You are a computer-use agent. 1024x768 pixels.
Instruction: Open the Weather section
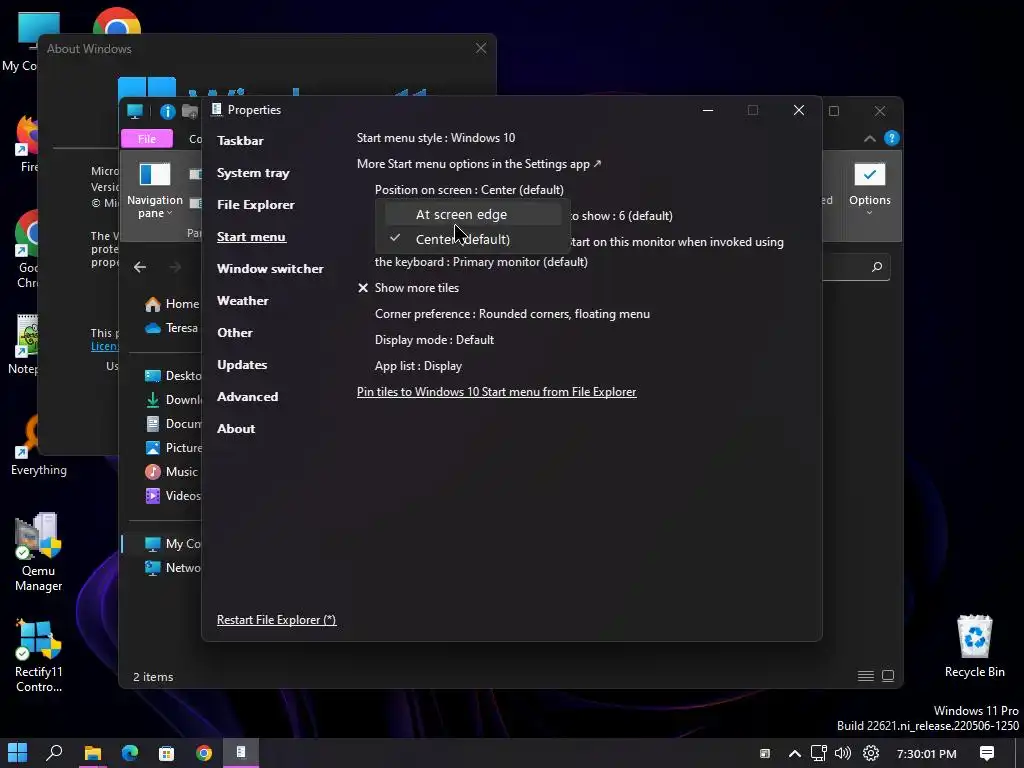[242, 300]
